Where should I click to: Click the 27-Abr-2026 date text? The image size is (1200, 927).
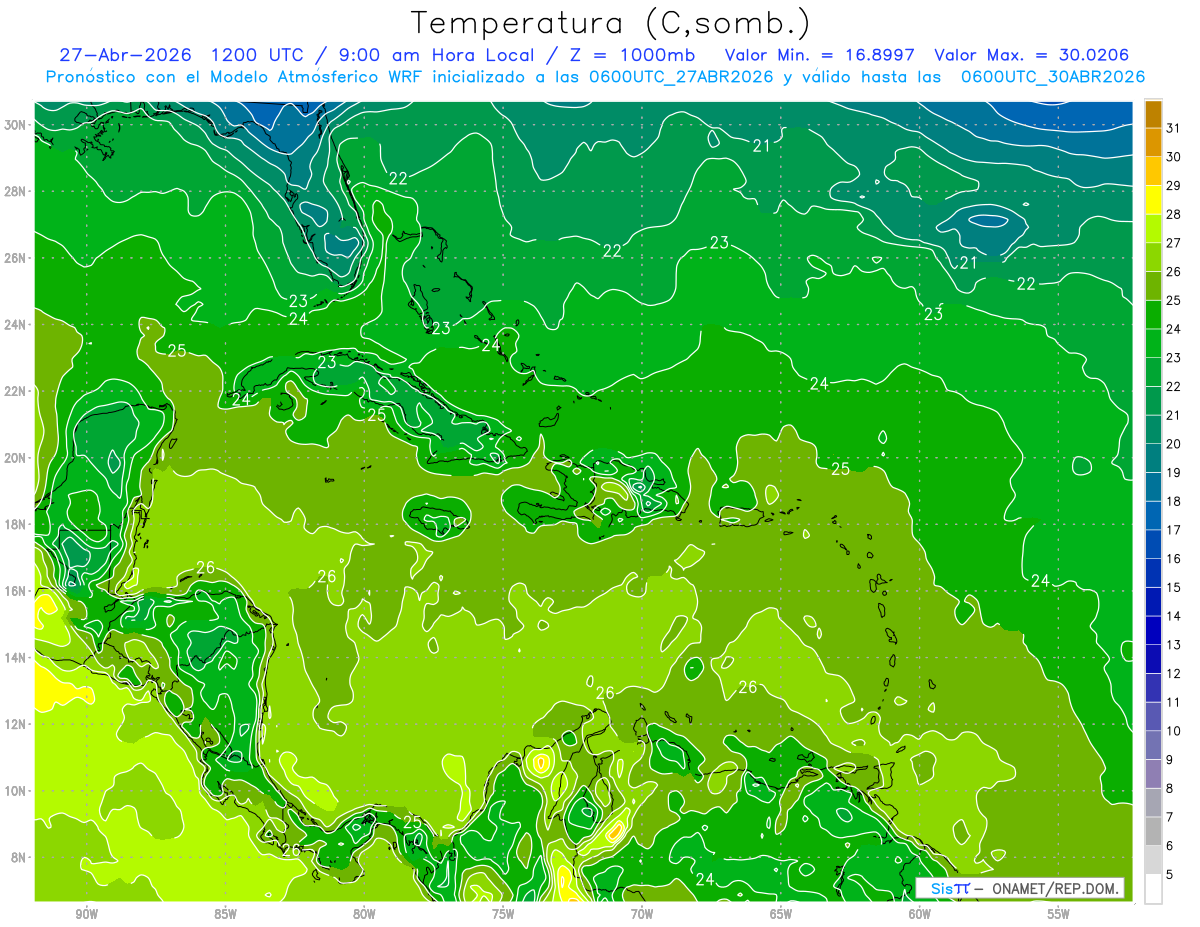coord(125,55)
